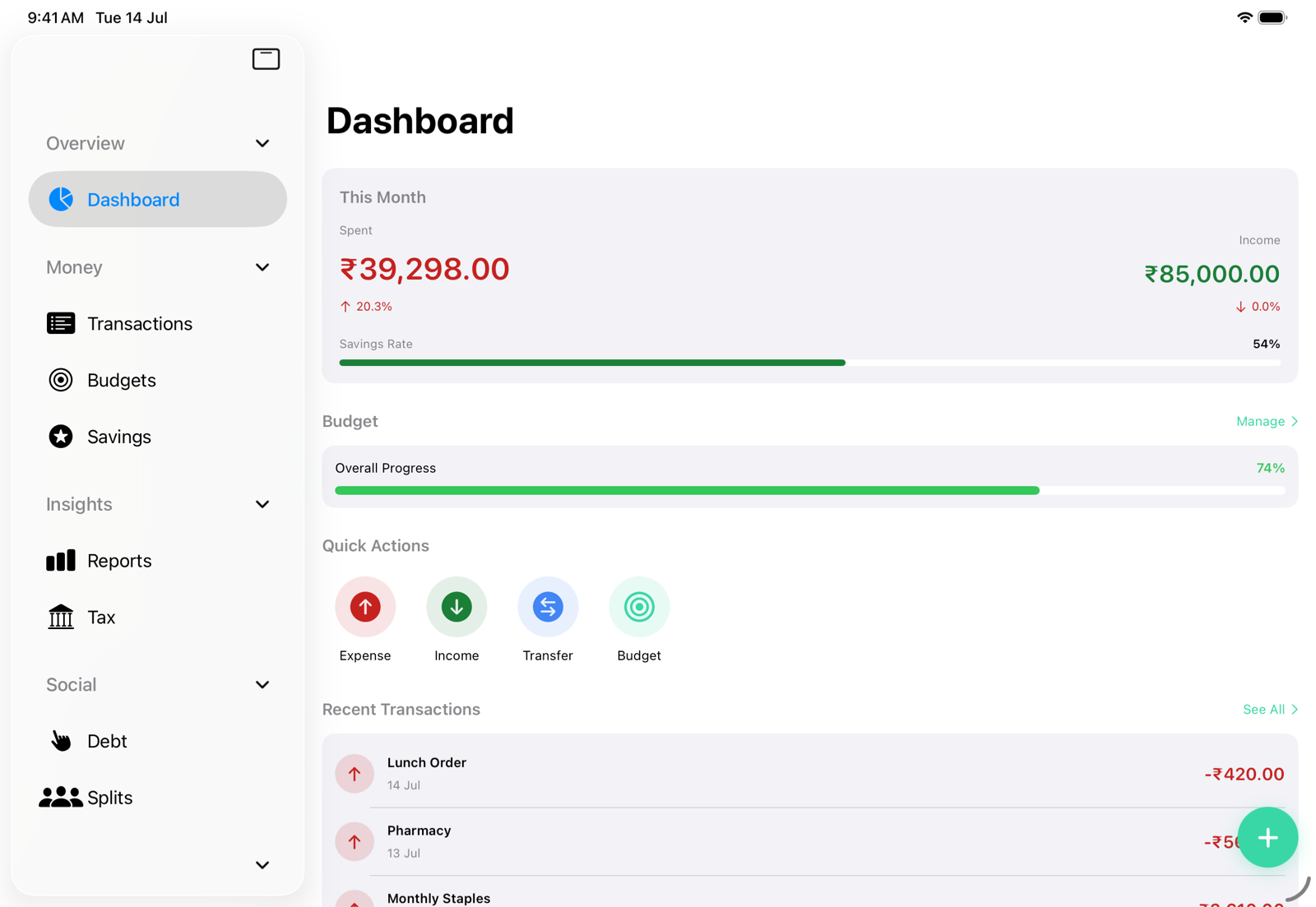Click the Tax bank building icon
Screen dimensions: 1316x907
[61, 617]
